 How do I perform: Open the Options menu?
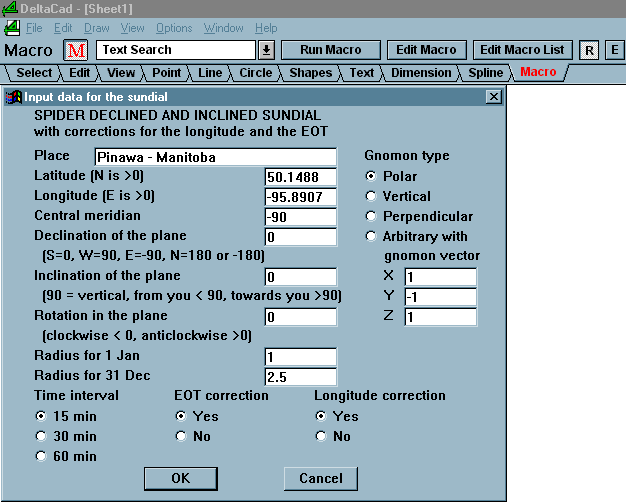[174, 28]
